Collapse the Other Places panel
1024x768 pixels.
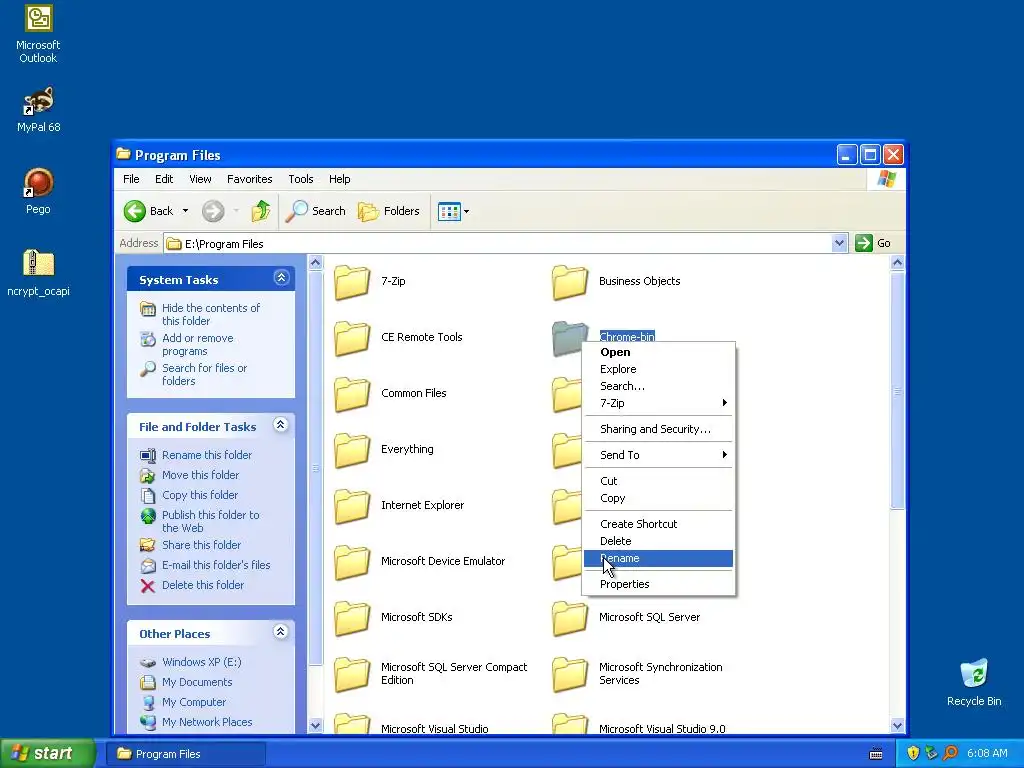click(281, 632)
